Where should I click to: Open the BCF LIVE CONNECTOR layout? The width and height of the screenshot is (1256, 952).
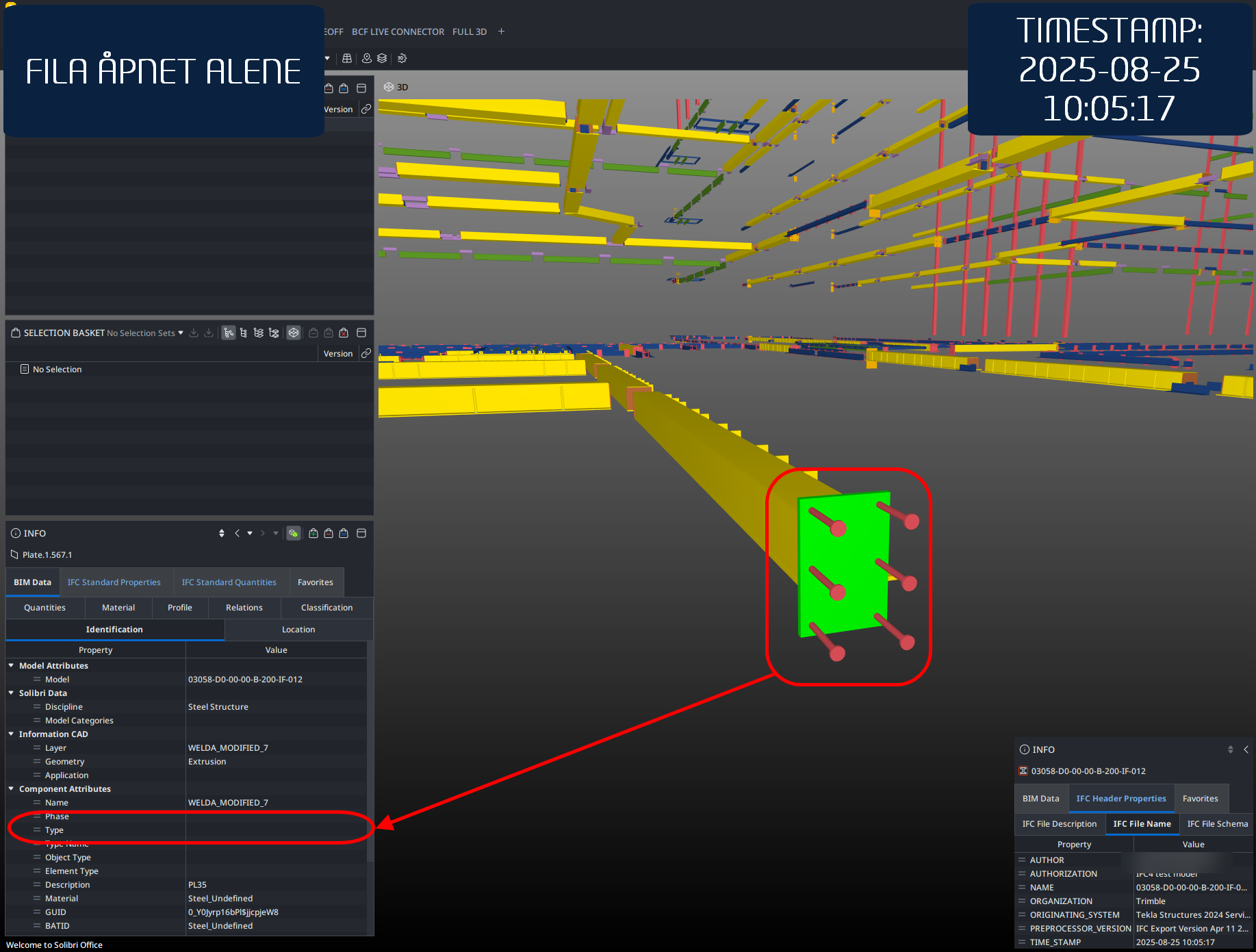pos(398,31)
